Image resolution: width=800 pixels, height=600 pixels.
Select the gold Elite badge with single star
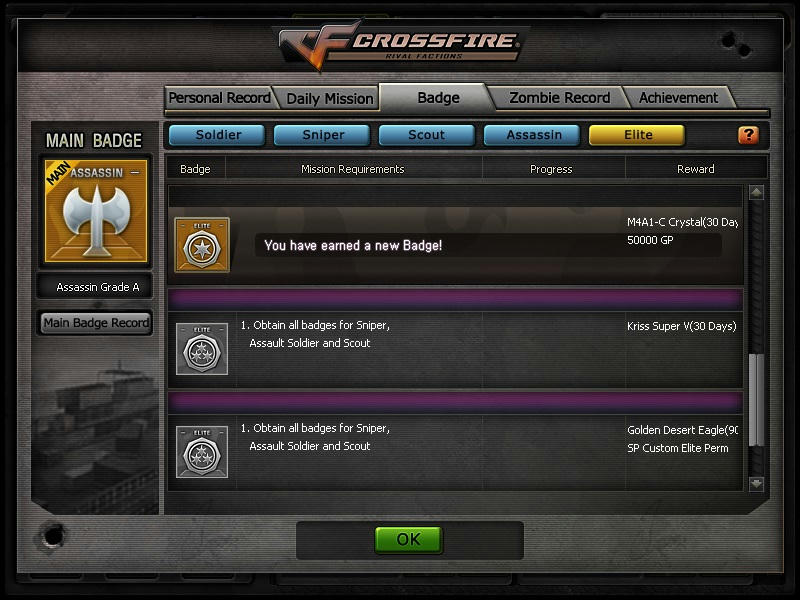click(x=202, y=244)
